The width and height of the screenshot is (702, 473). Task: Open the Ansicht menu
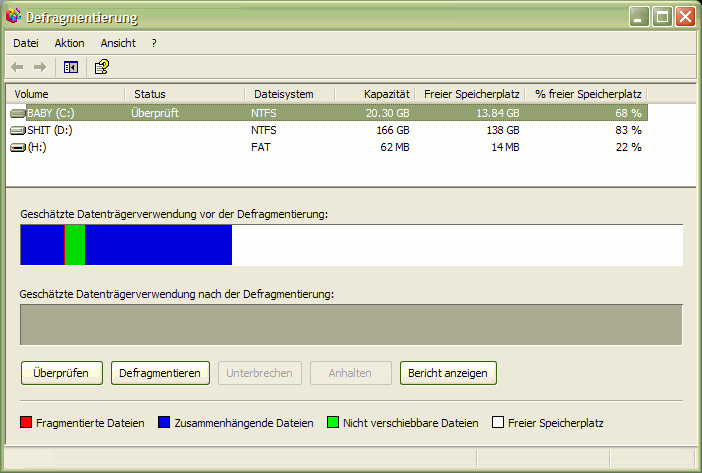(118, 43)
